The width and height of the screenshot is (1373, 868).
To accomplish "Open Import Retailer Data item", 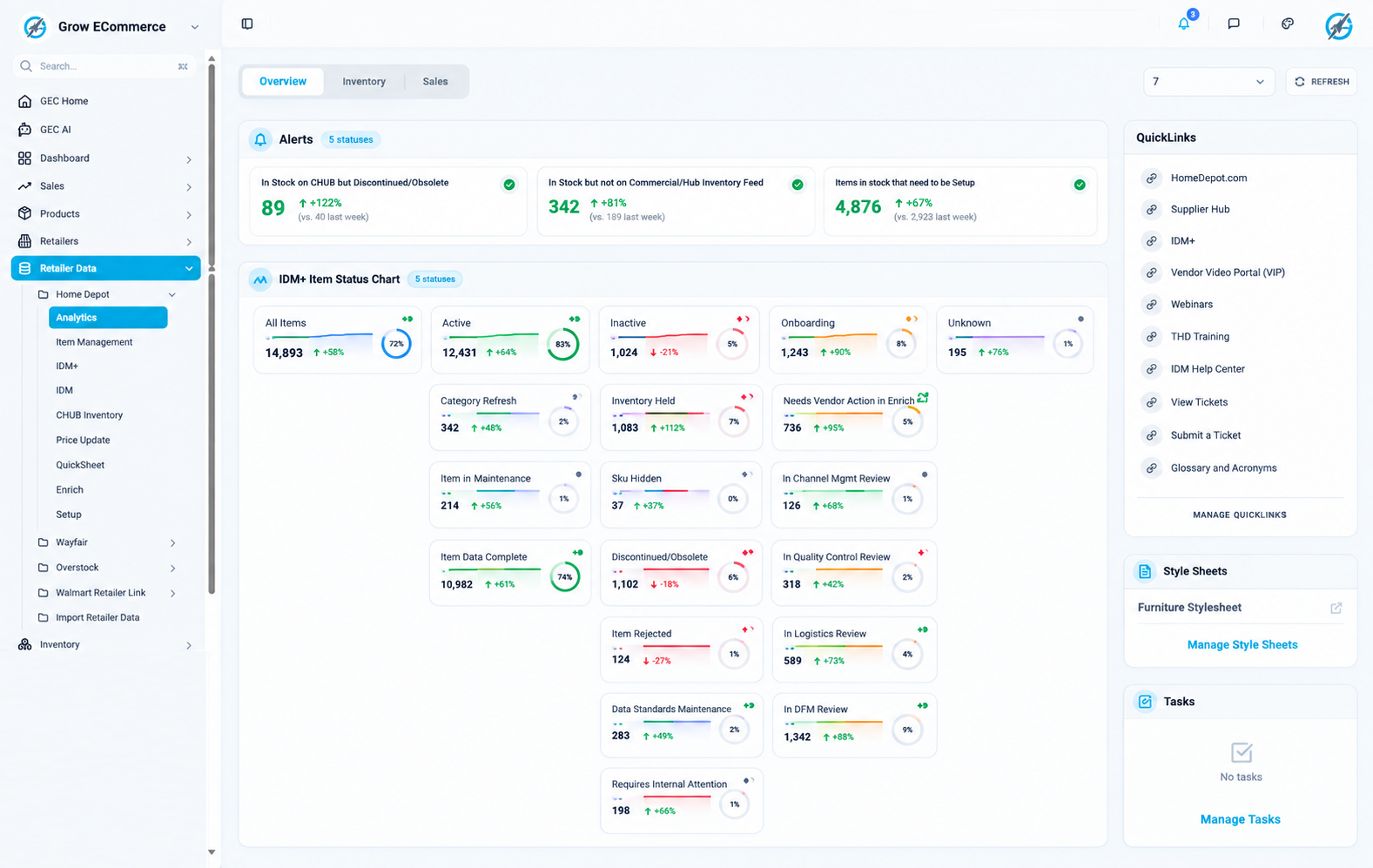I will (x=98, y=618).
